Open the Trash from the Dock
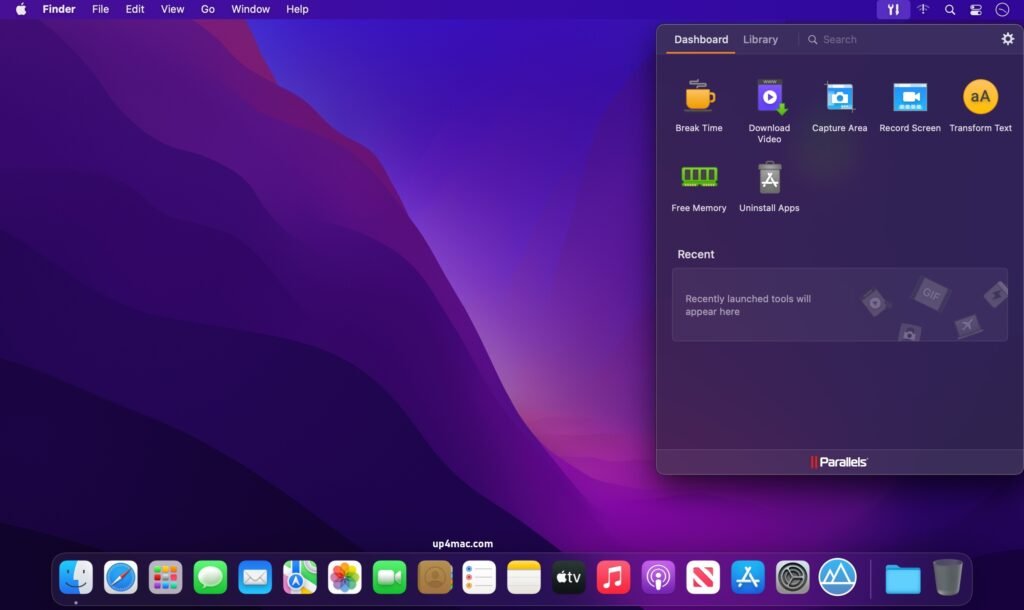The image size is (1024, 610). tap(946, 577)
